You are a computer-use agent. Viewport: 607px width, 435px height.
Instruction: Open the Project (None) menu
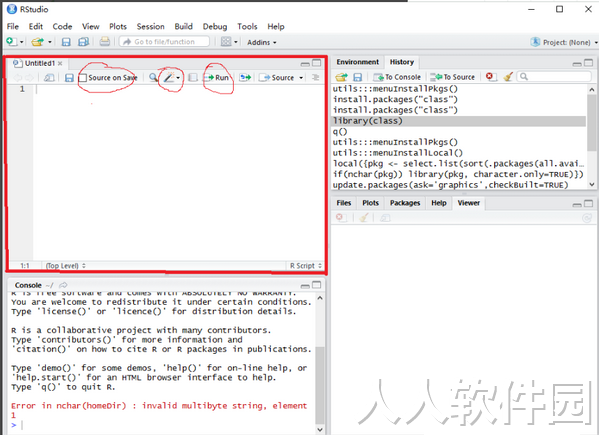point(564,42)
